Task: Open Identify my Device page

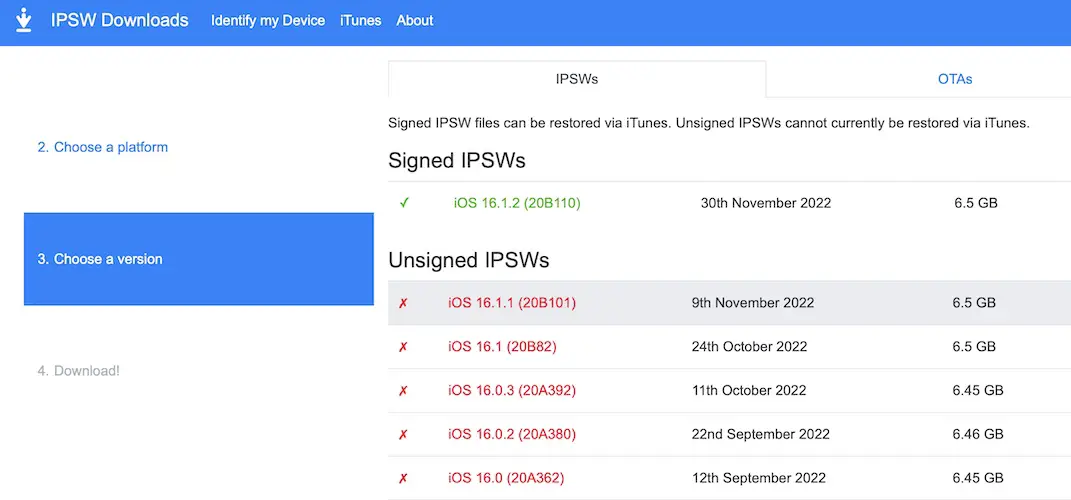Action: [x=268, y=20]
